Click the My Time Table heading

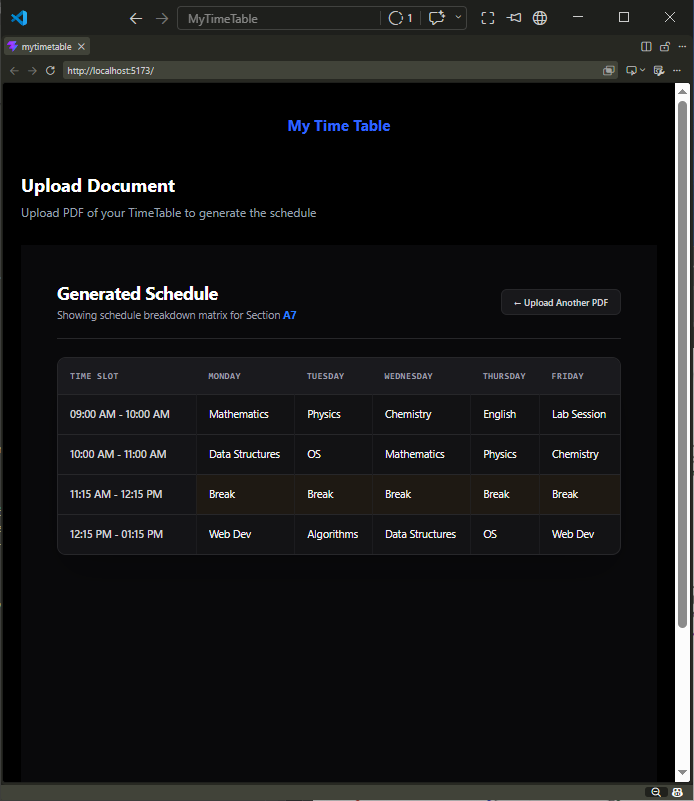[339, 126]
